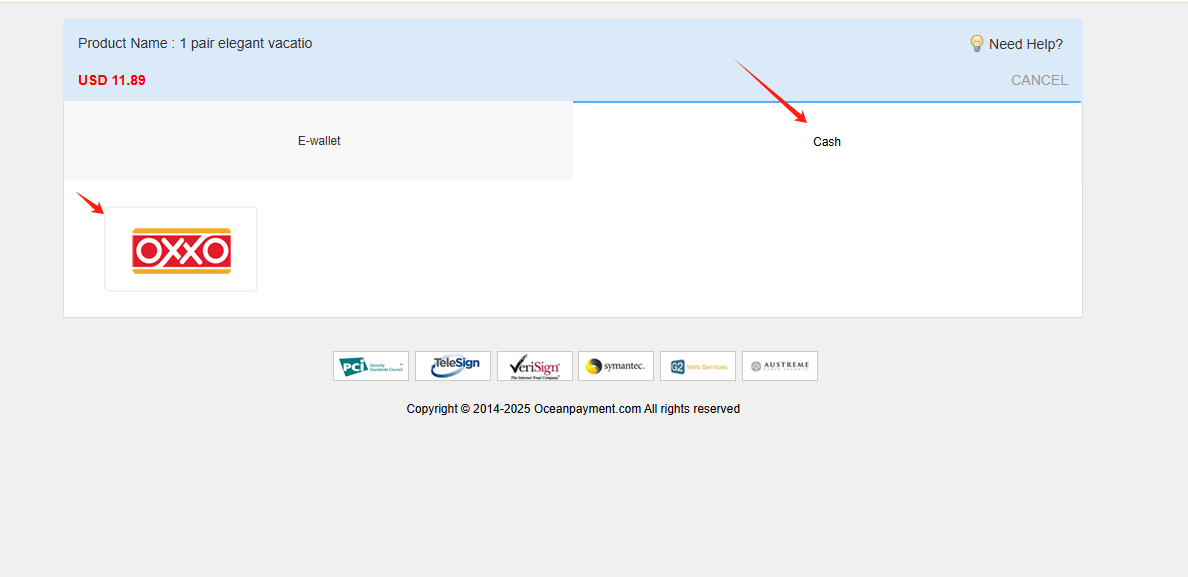This screenshot has height=577, width=1188.
Task: Click the Symantec security badge
Action: coord(616,366)
